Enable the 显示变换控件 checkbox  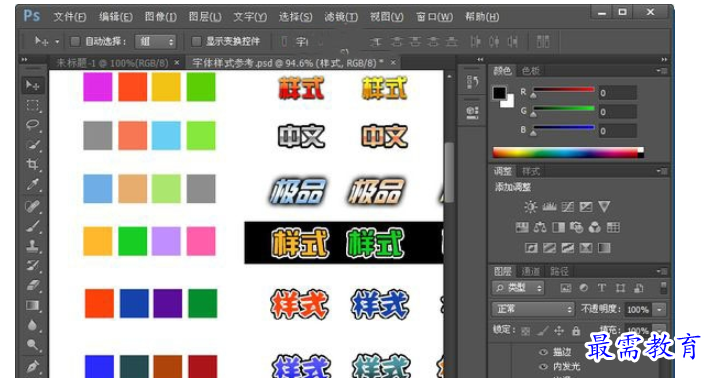click(196, 42)
